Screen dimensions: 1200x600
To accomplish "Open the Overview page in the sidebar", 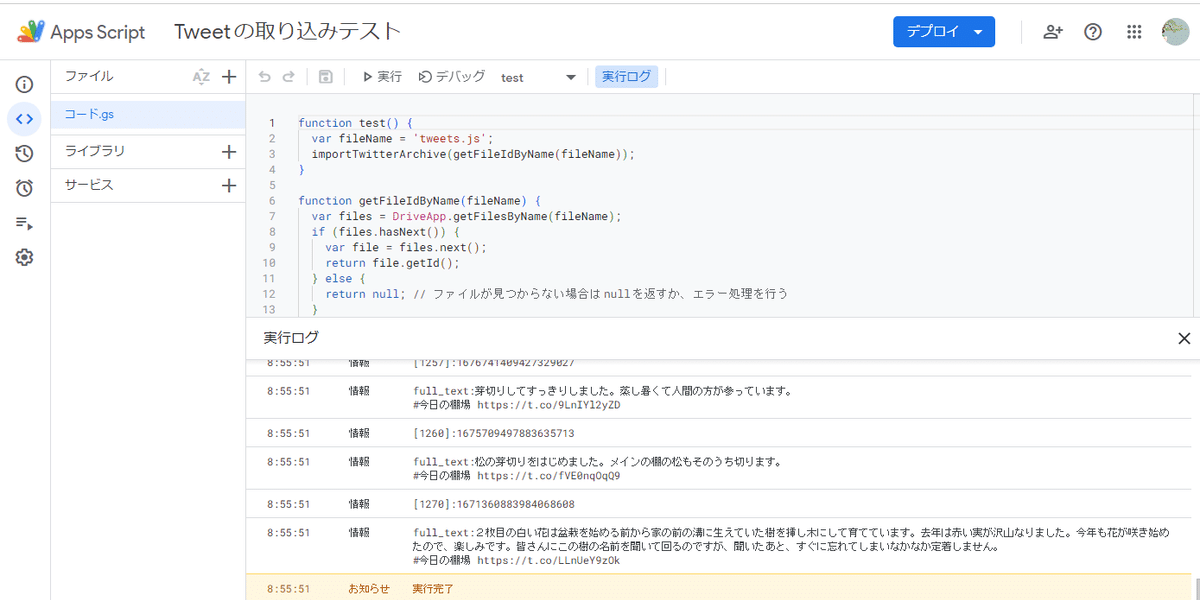I will click(25, 84).
